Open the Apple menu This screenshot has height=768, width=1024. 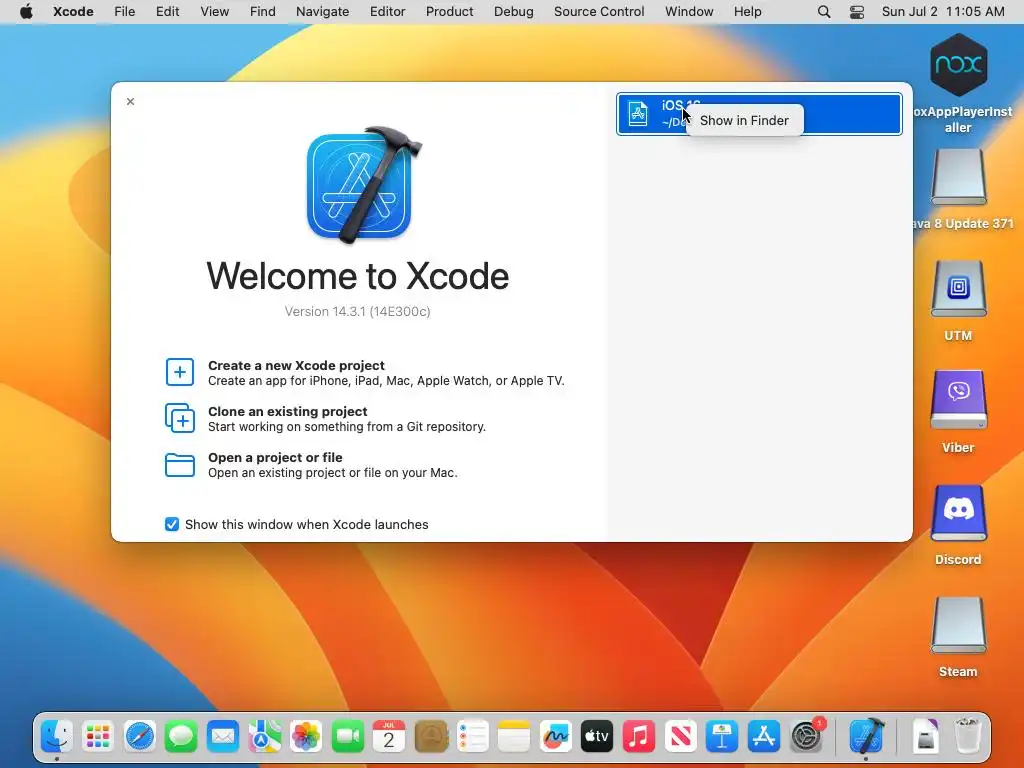26,12
